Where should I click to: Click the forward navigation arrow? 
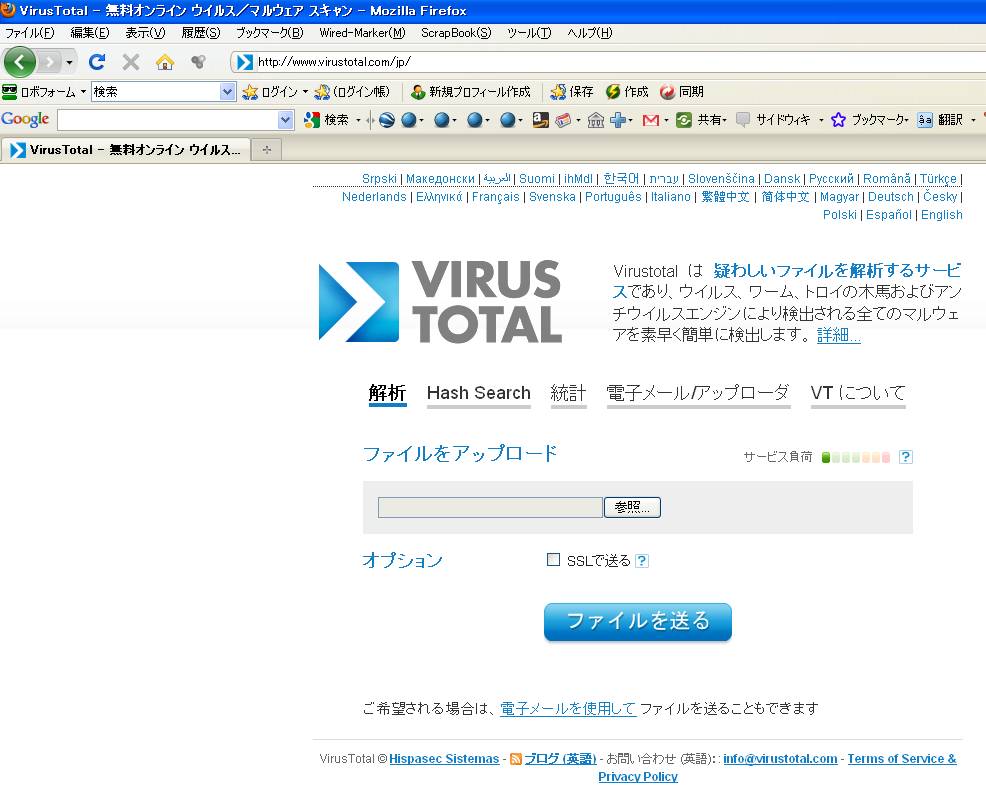pos(49,62)
